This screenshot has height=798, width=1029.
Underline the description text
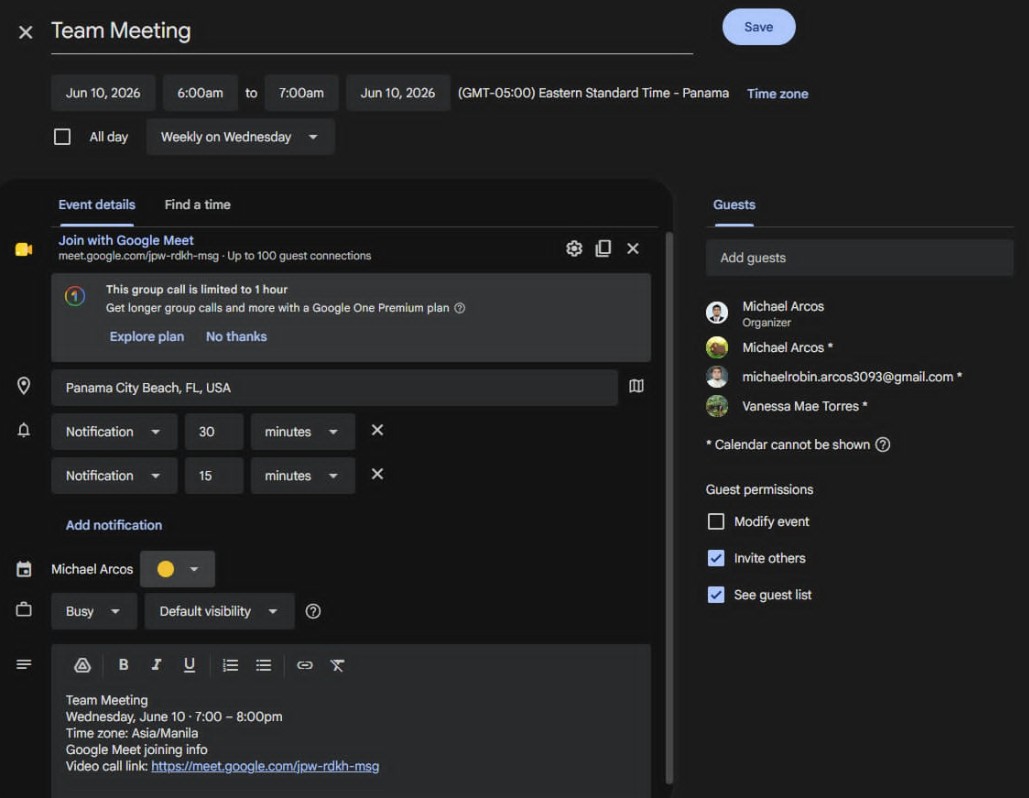[189, 665]
